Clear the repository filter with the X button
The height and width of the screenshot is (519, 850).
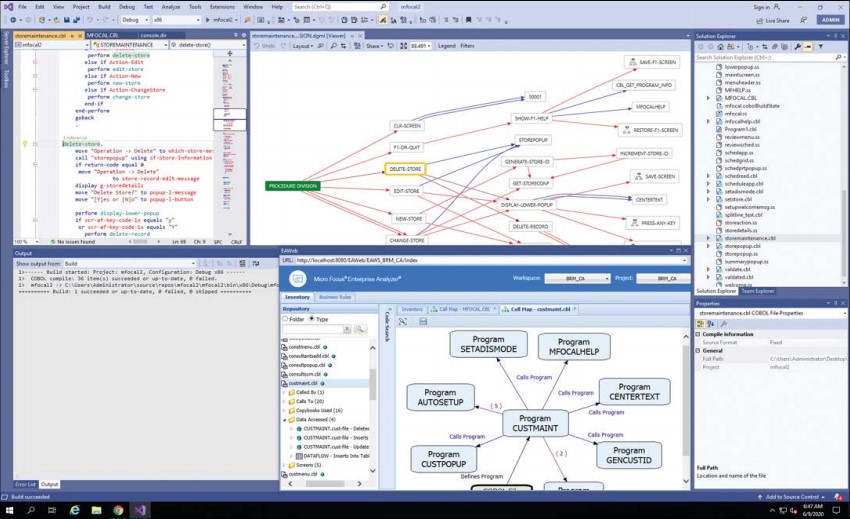coord(347,329)
